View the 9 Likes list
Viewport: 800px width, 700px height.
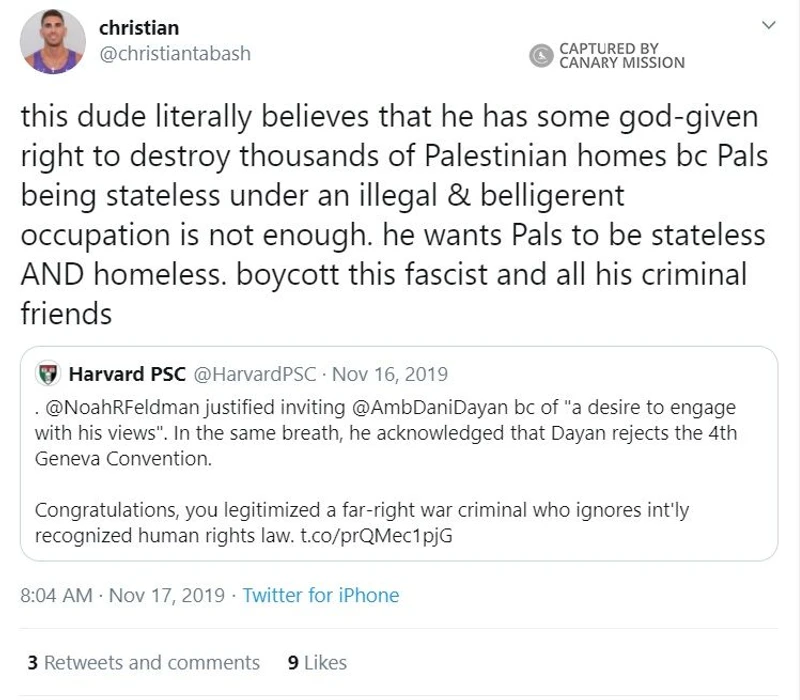click(x=317, y=663)
